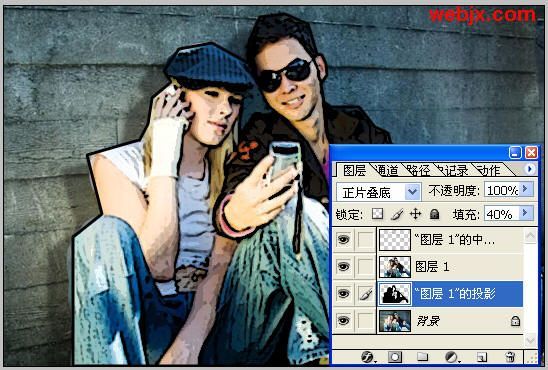
Task: Select “图层 1”的中… layer thumbnail
Action: click(x=395, y=240)
